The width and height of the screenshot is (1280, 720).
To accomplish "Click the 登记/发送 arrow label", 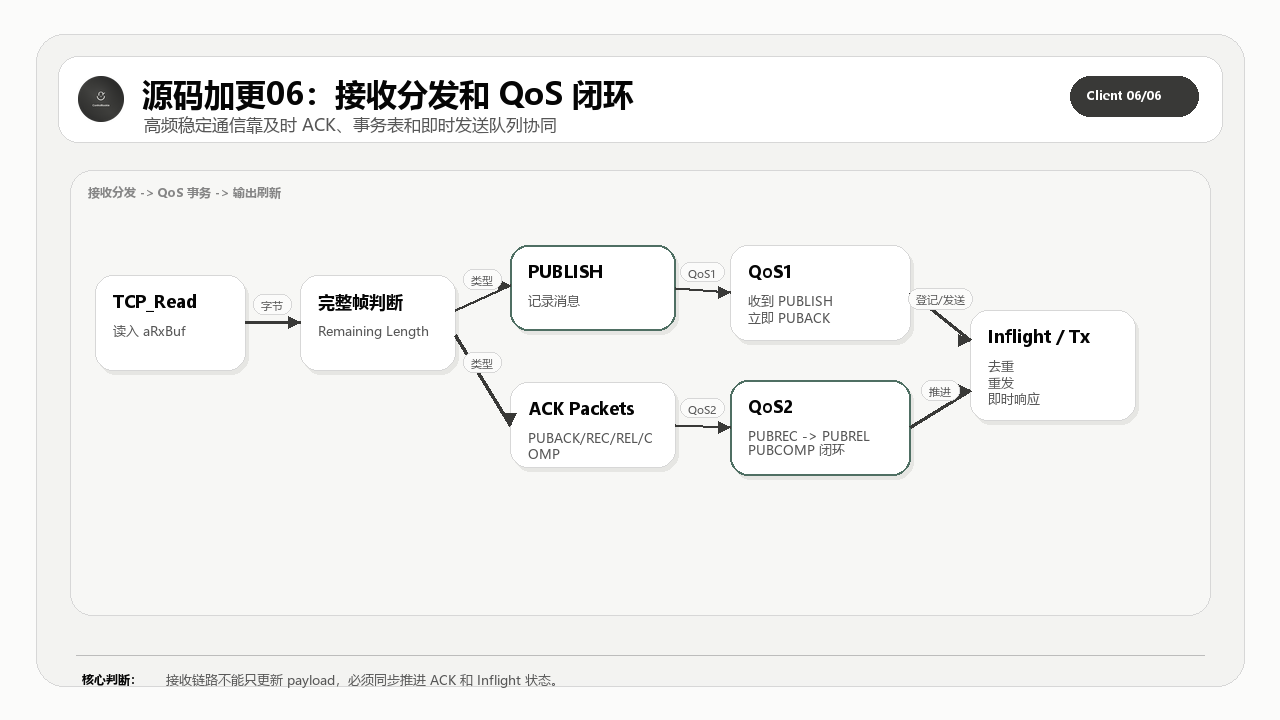I will [x=941, y=300].
